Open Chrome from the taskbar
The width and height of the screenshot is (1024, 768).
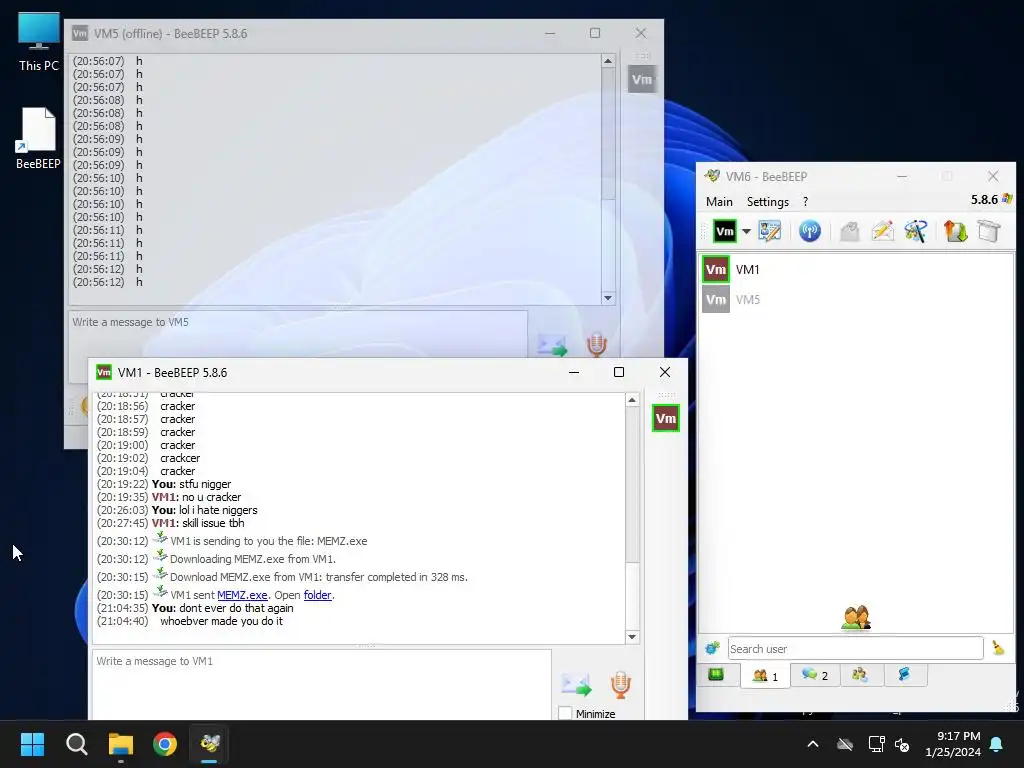point(165,744)
